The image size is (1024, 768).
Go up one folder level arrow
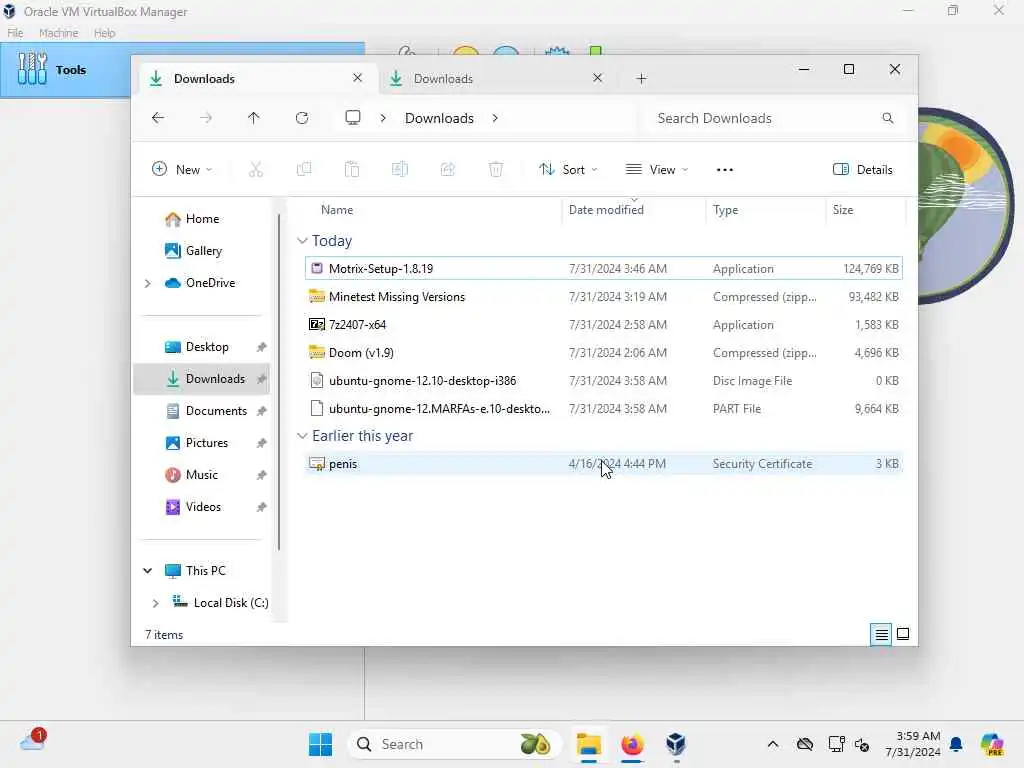pyautogui.click(x=253, y=118)
